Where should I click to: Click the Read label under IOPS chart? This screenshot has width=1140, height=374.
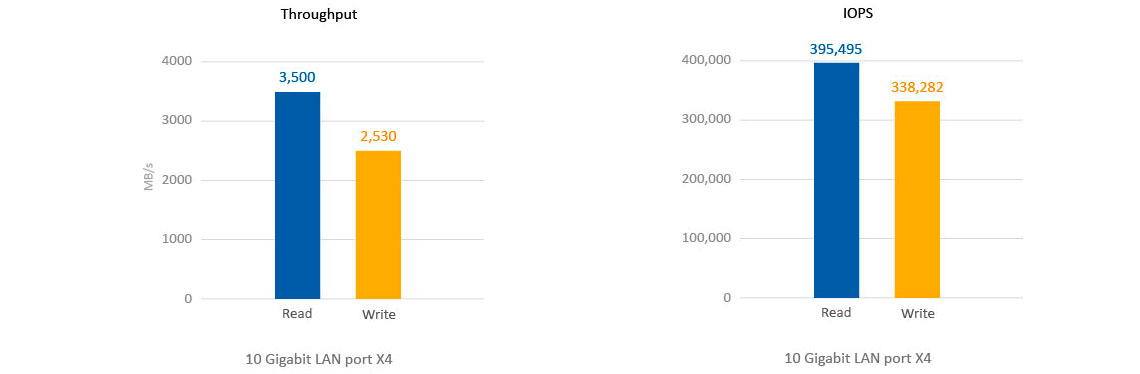(x=836, y=314)
